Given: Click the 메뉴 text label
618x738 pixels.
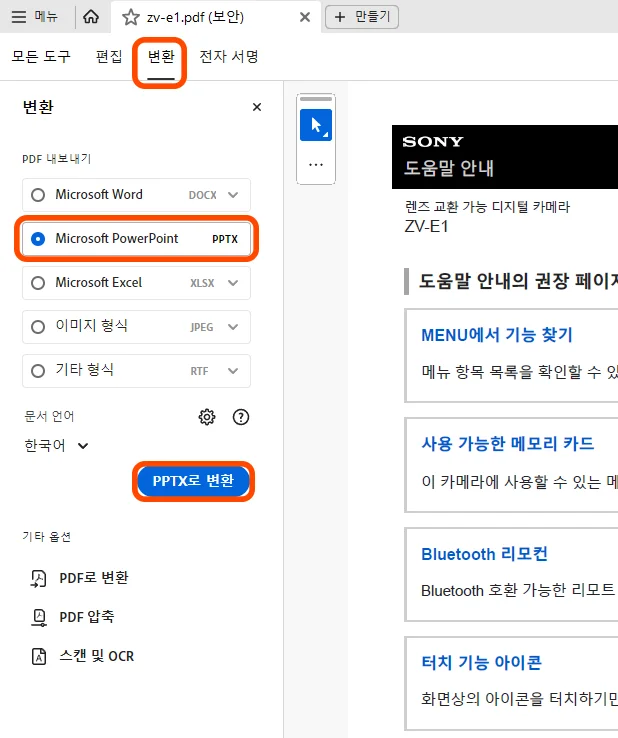Looking at the screenshot, I should [46, 17].
